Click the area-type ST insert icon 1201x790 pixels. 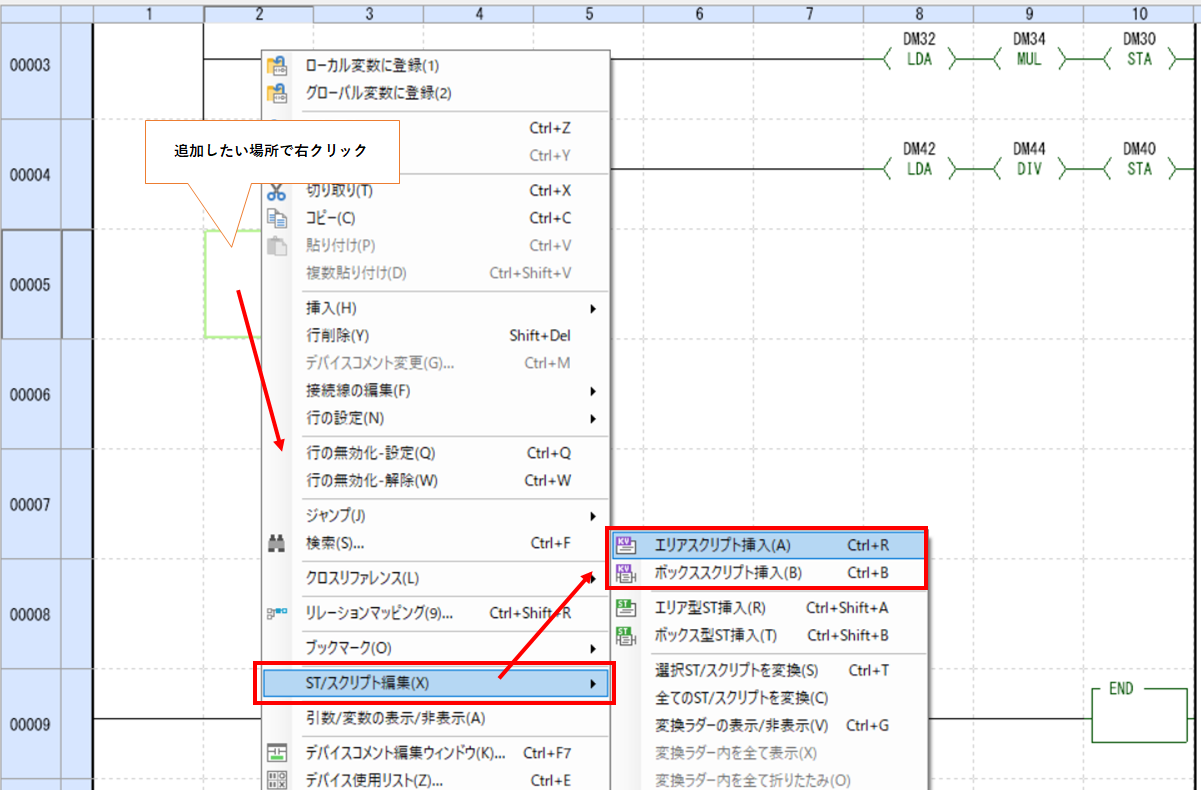tap(626, 607)
